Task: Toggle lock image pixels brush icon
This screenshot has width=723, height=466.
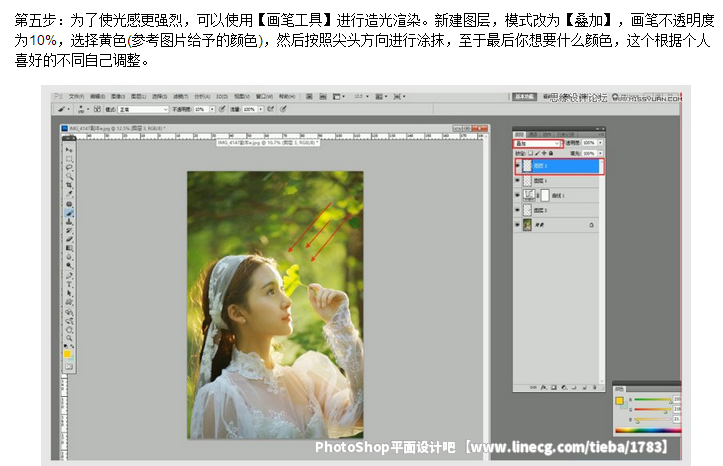Action: click(537, 153)
